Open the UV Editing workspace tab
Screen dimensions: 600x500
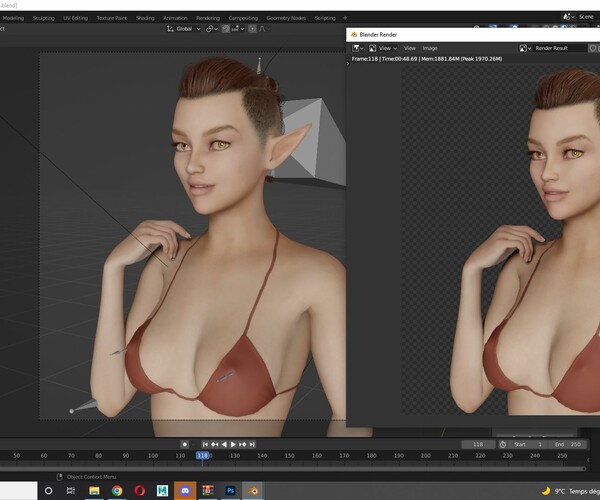[75, 18]
